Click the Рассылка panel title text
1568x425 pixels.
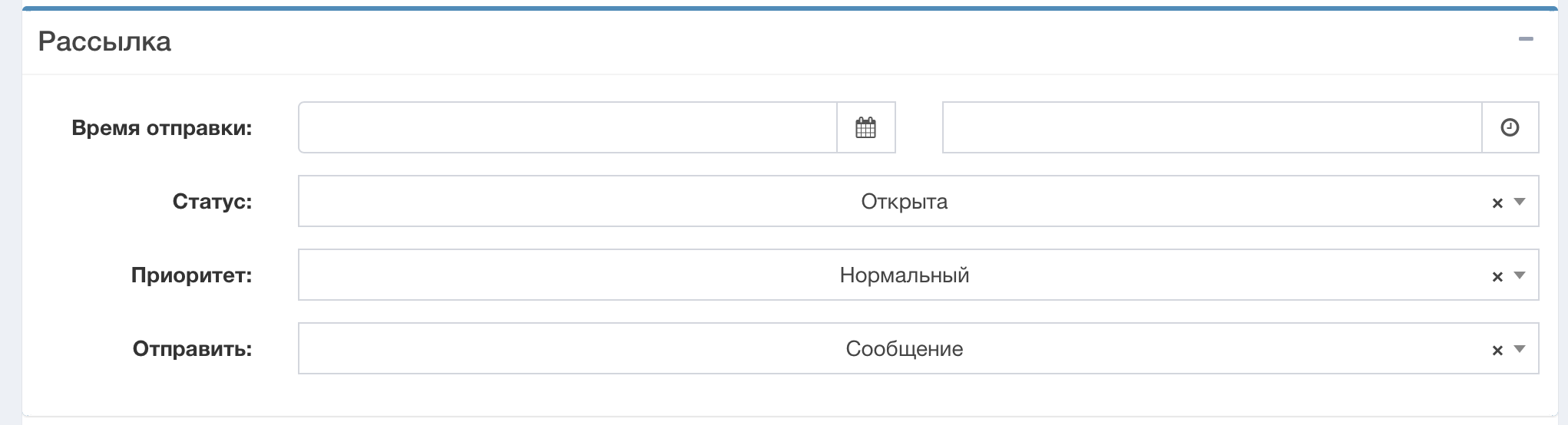[104, 41]
